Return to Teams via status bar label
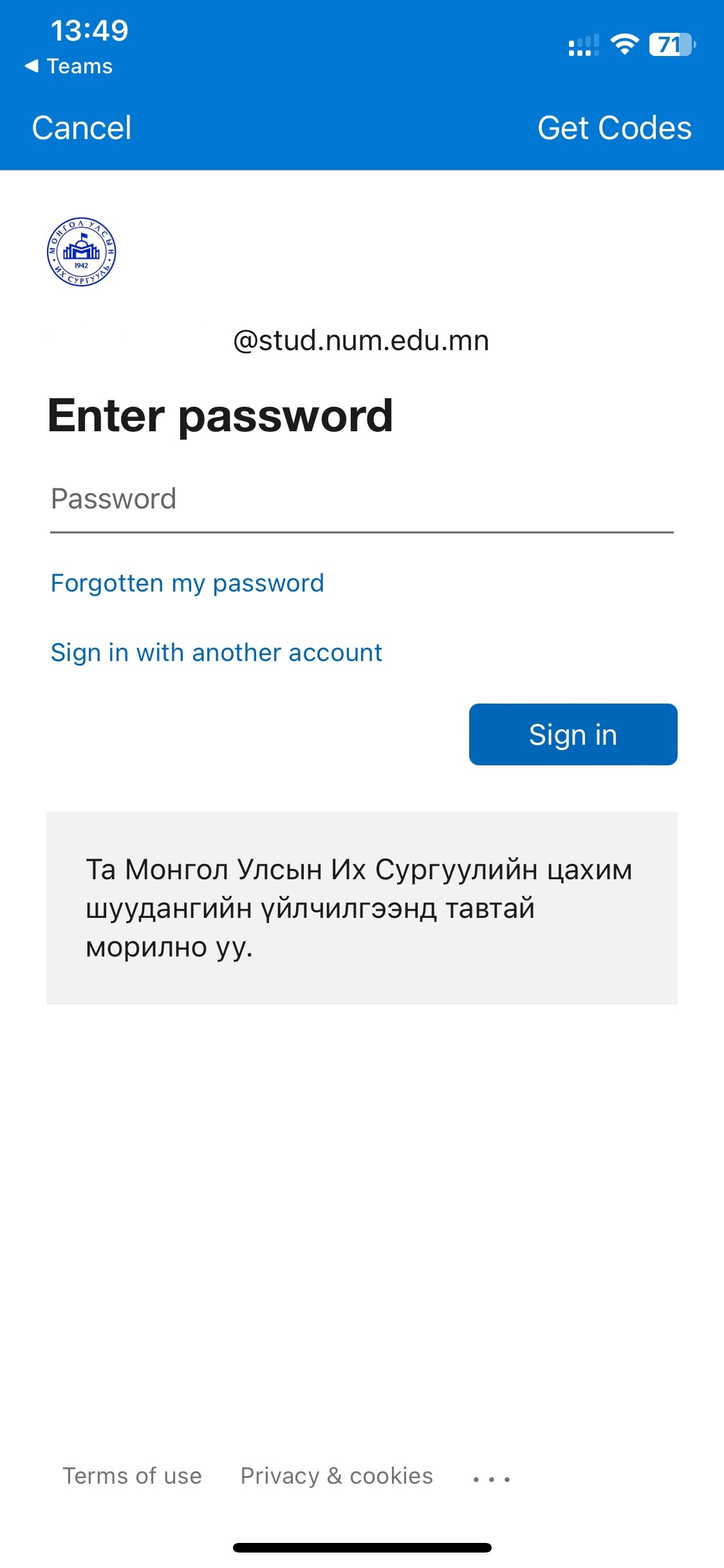Image resolution: width=724 pixels, height=1568 pixels. click(80, 66)
